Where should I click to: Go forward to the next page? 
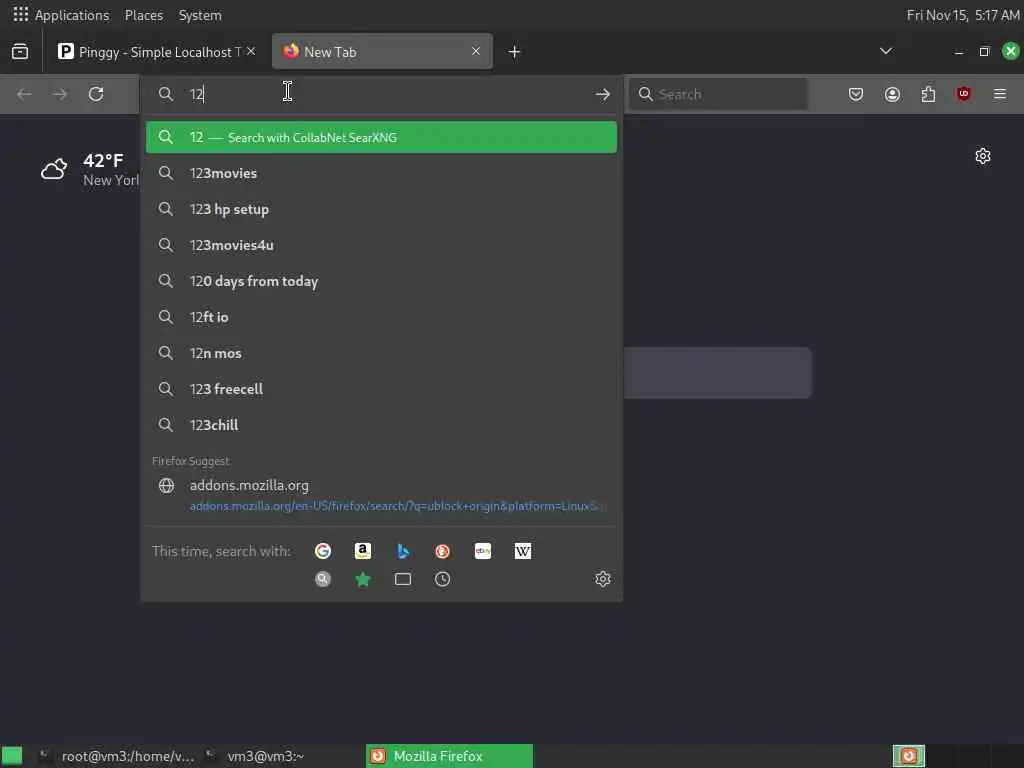pyautogui.click(x=60, y=94)
